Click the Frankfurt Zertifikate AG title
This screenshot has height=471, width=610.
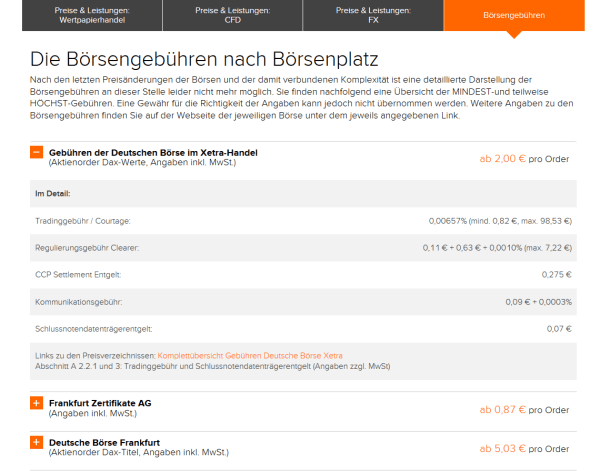coord(100,403)
